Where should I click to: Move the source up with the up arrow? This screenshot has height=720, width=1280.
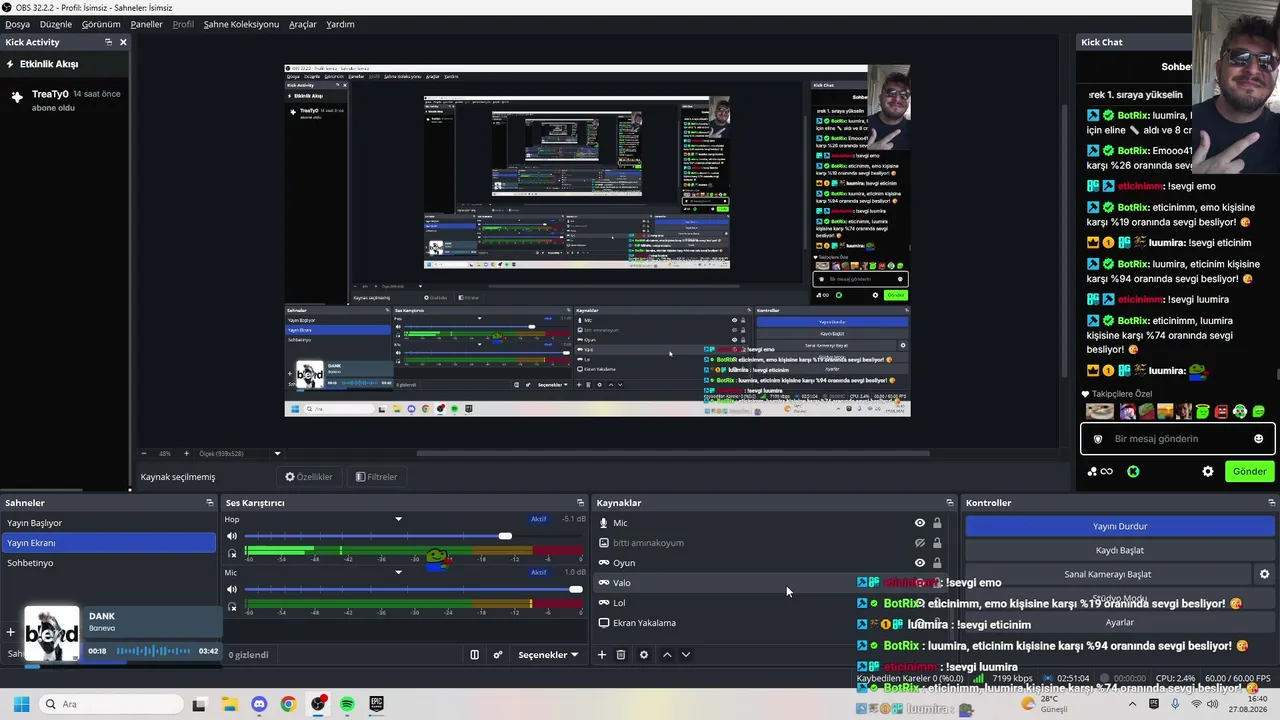pos(667,655)
